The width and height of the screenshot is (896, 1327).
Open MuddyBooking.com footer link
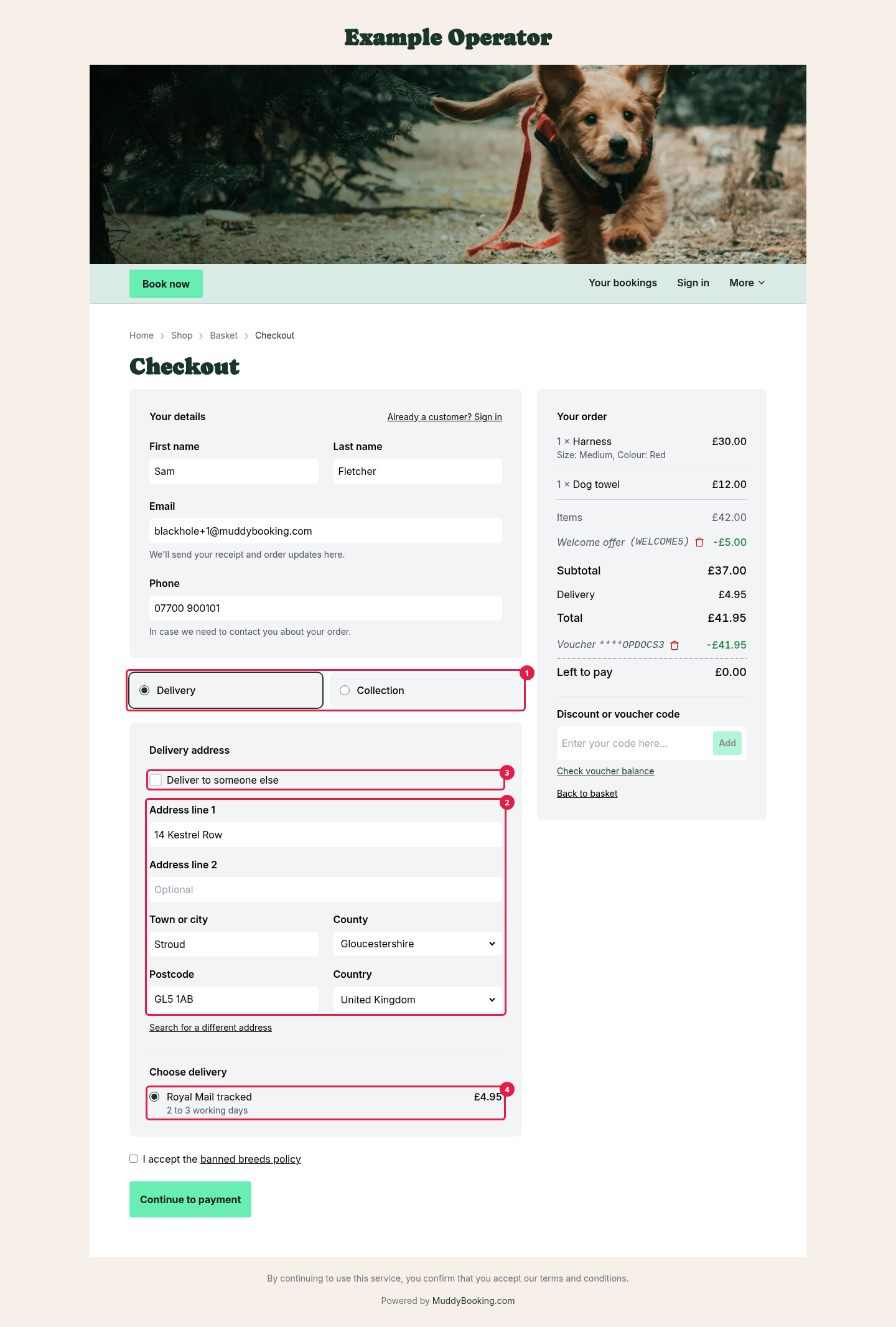pyautogui.click(x=474, y=1301)
